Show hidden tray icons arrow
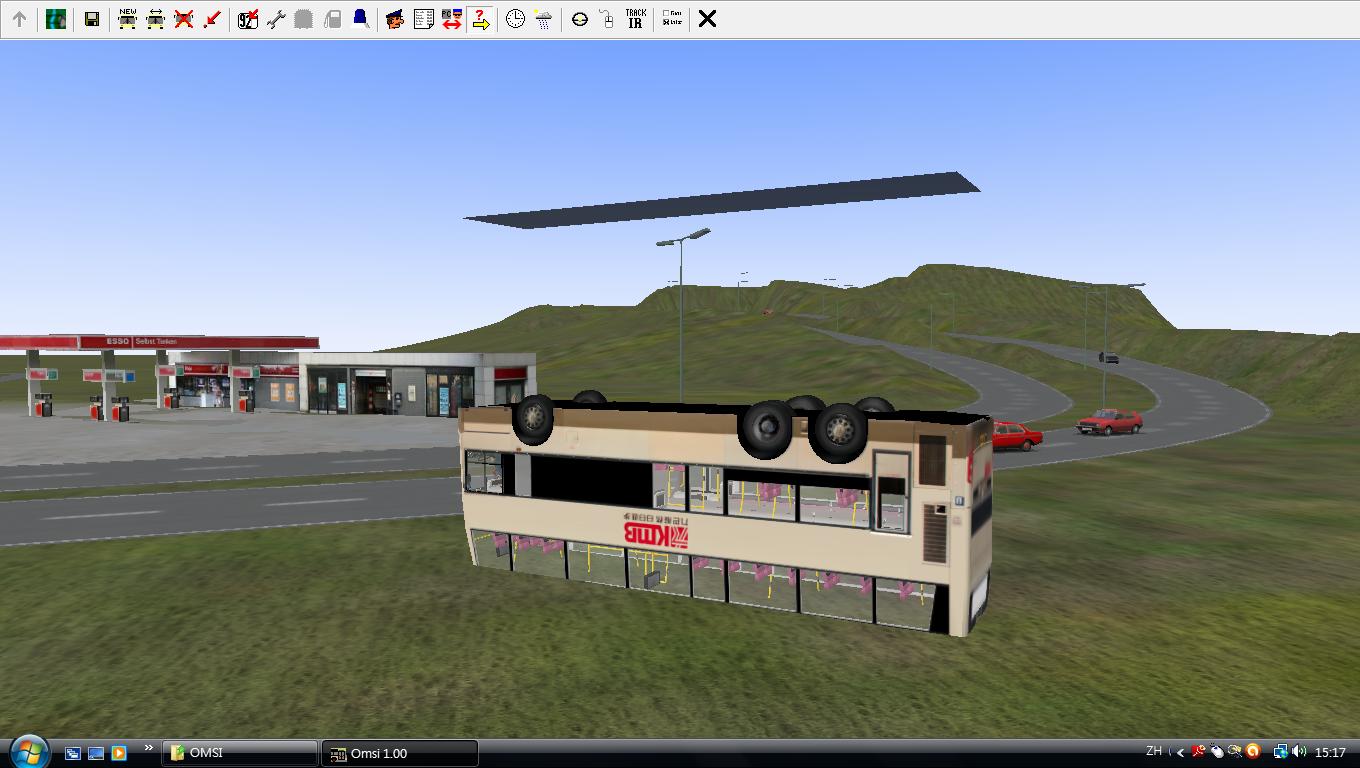Screen dimensions: 1360x768 (x=1181, y=752)
